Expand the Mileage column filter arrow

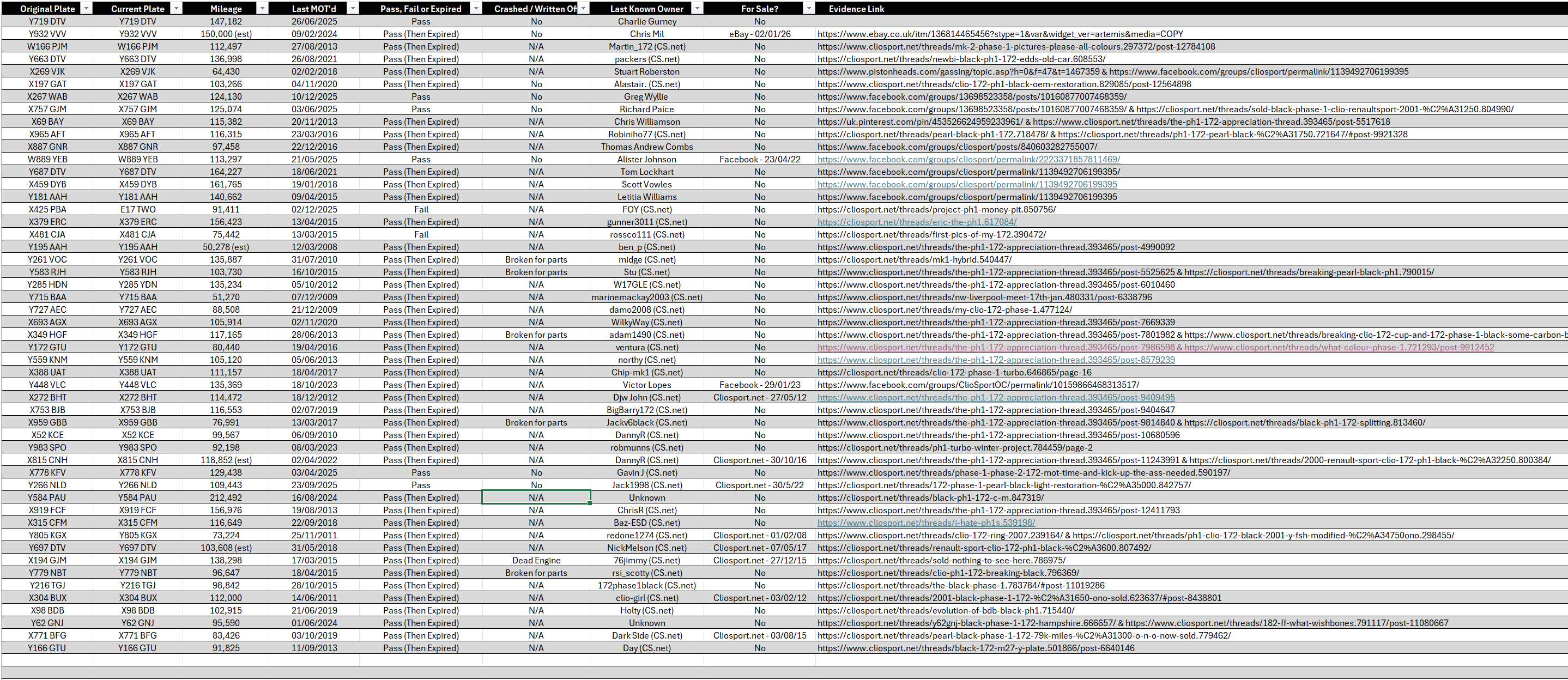point(262,9)
